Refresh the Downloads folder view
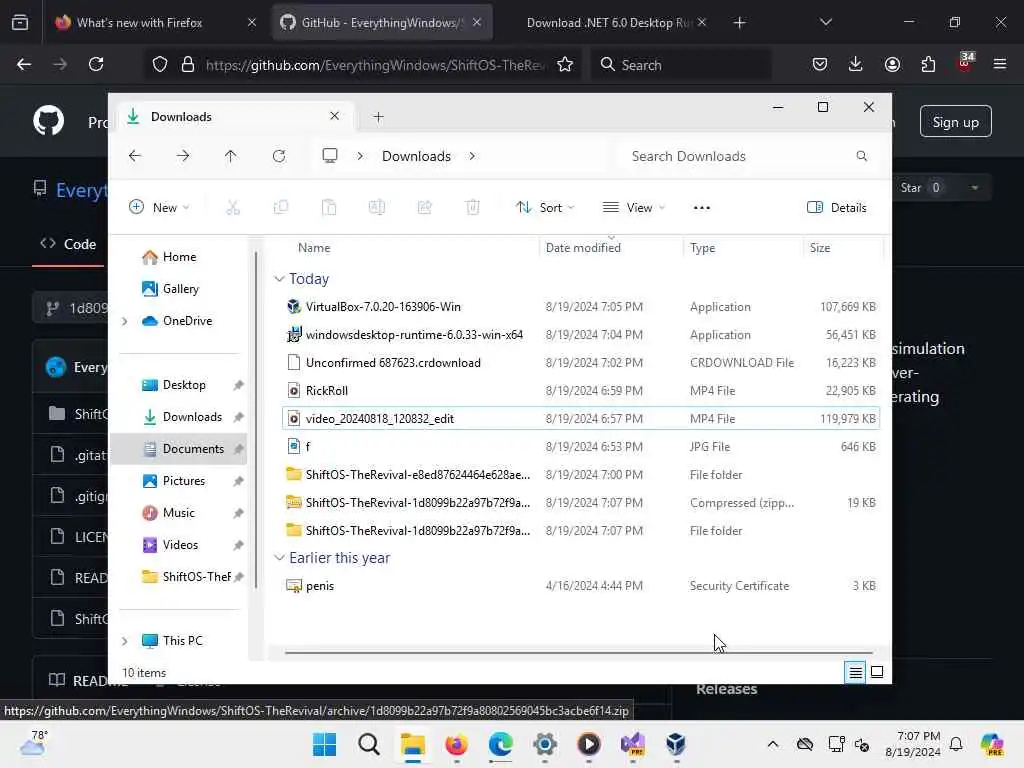This screenshot has width=1024, height=768. pyautogui.click(x=279, y=156)
